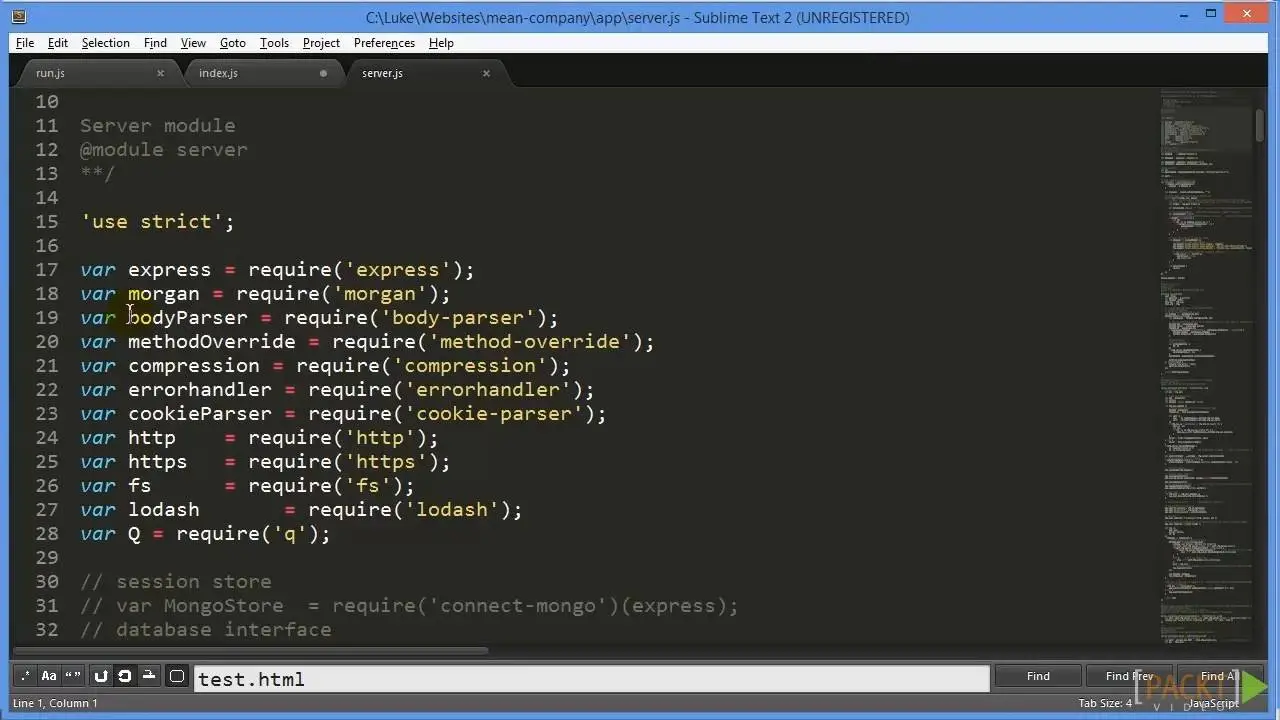This screenshot has width=1280, height=720.
Task: Click 'express' variable name on line 17
Action: click(170, 269)
